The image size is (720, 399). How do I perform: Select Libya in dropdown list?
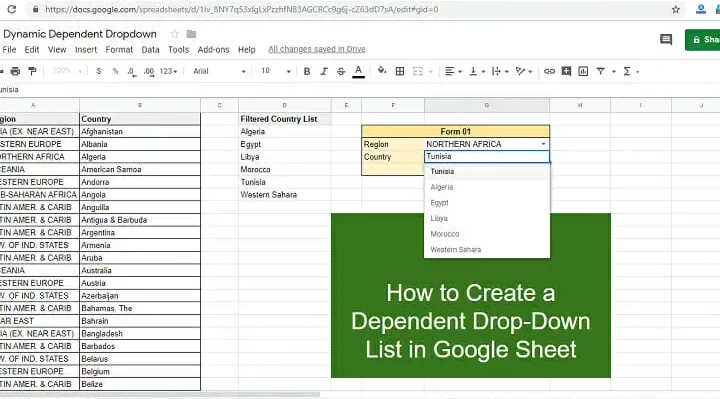point(487,218)
